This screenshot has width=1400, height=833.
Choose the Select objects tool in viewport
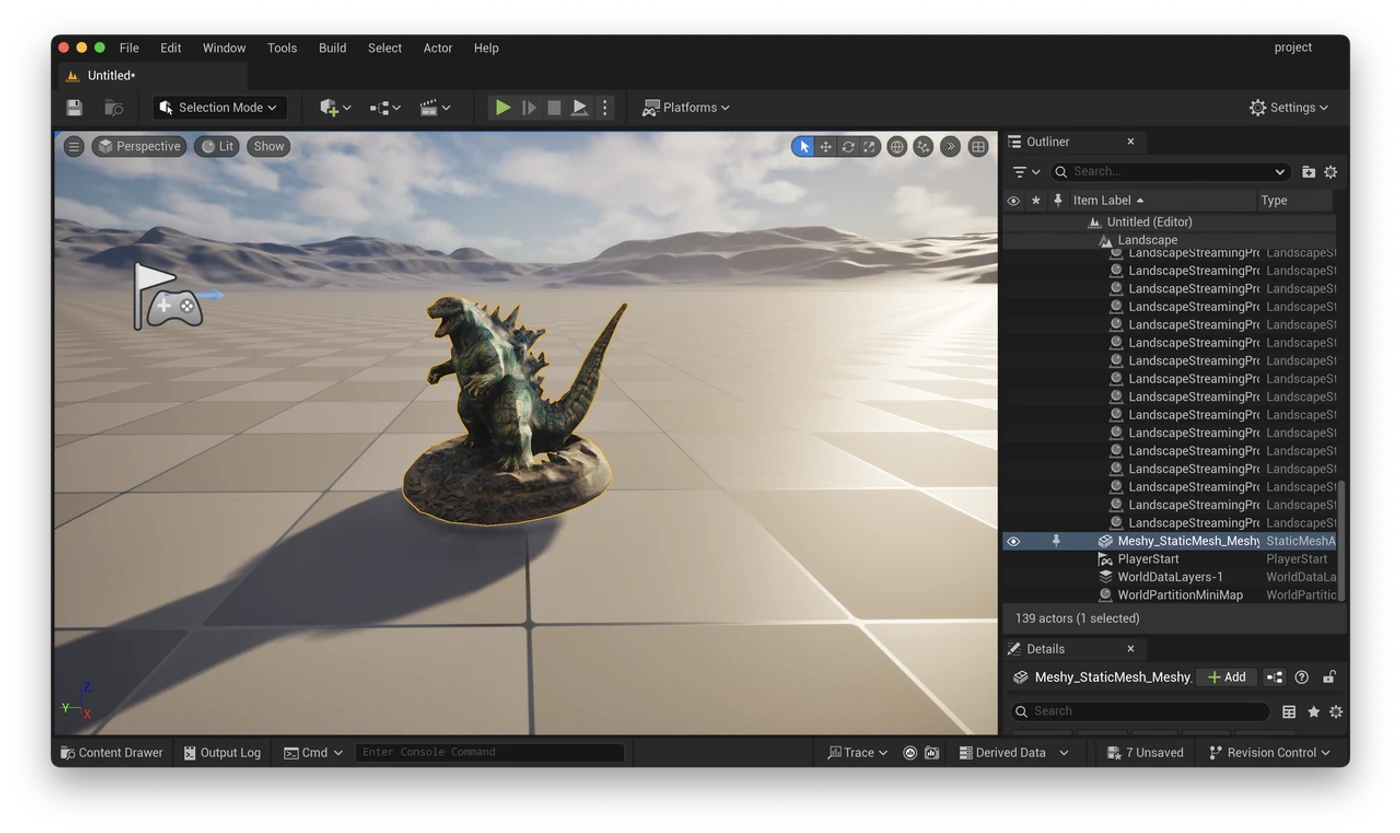(x=803, y=147)
